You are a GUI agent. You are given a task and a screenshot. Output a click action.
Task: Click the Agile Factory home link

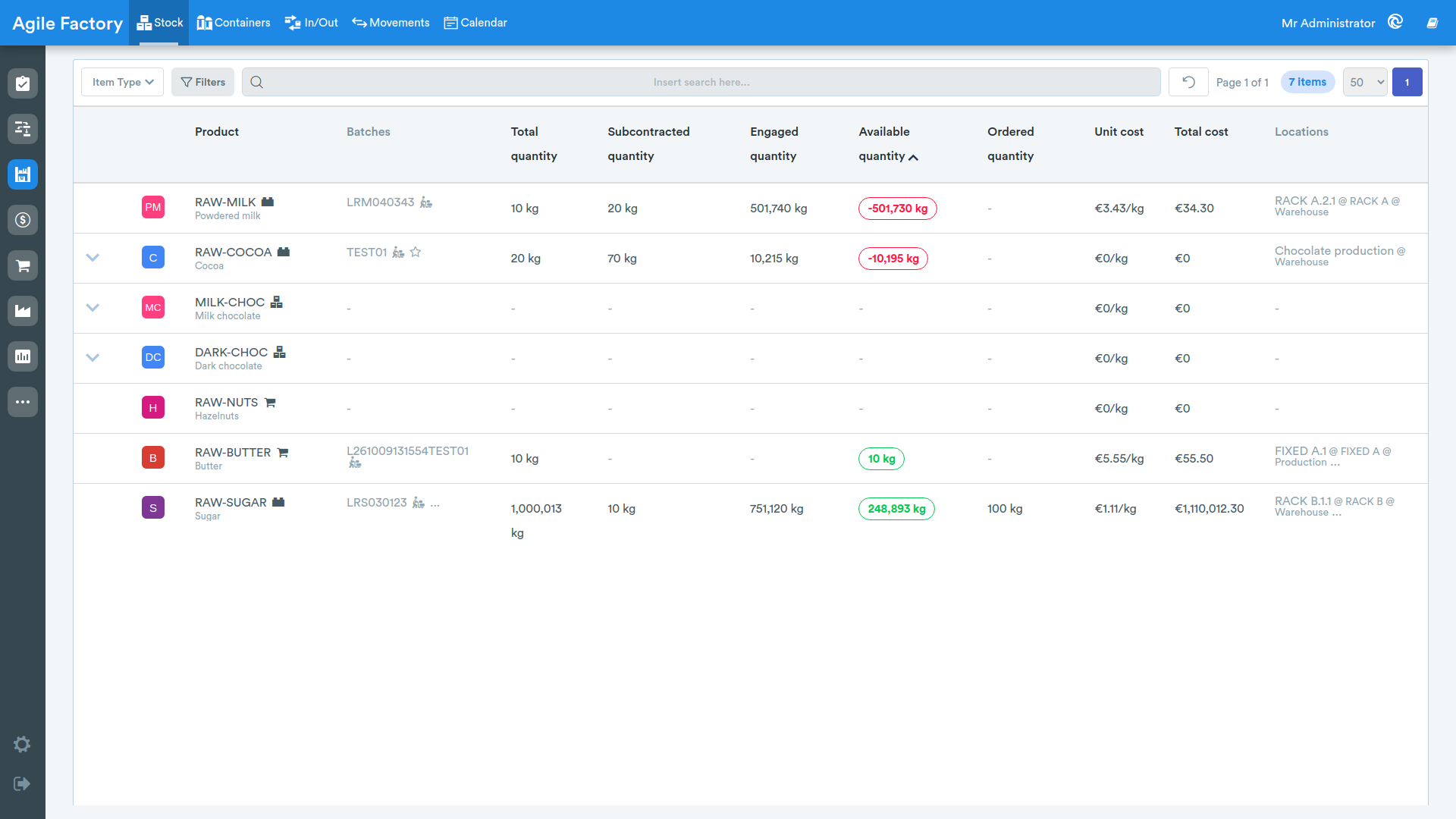(67, 24)
